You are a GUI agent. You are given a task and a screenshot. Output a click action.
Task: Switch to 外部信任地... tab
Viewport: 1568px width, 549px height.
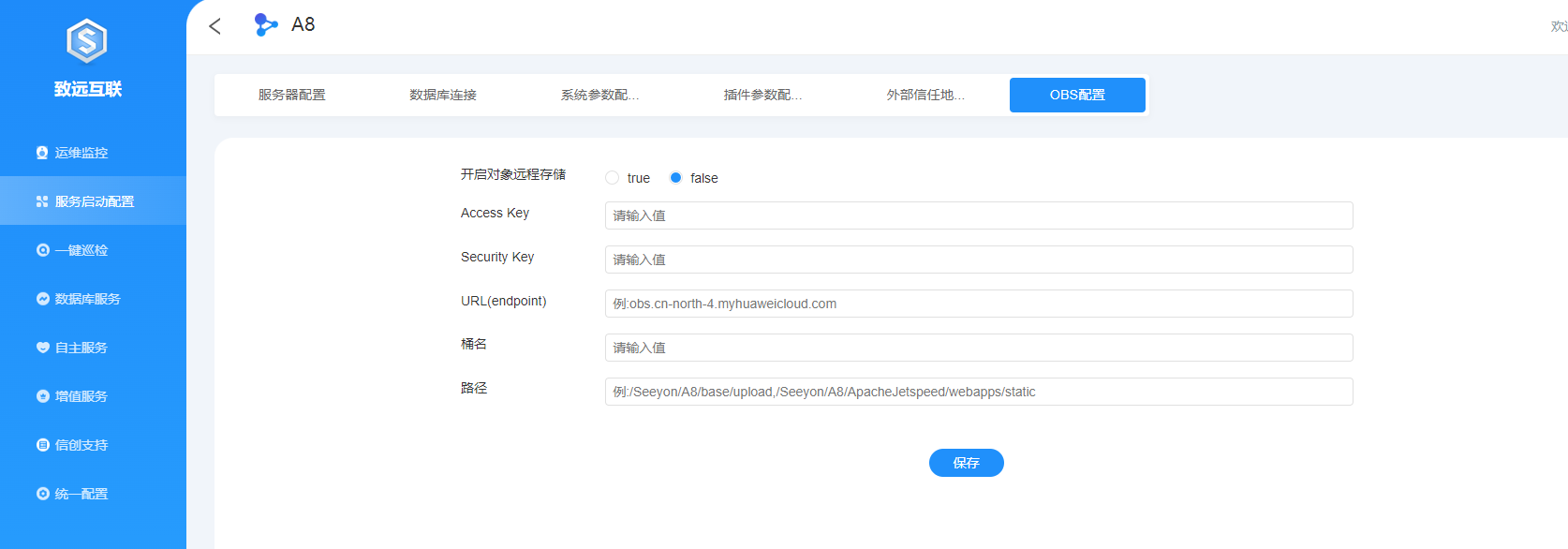pos(925,95)
